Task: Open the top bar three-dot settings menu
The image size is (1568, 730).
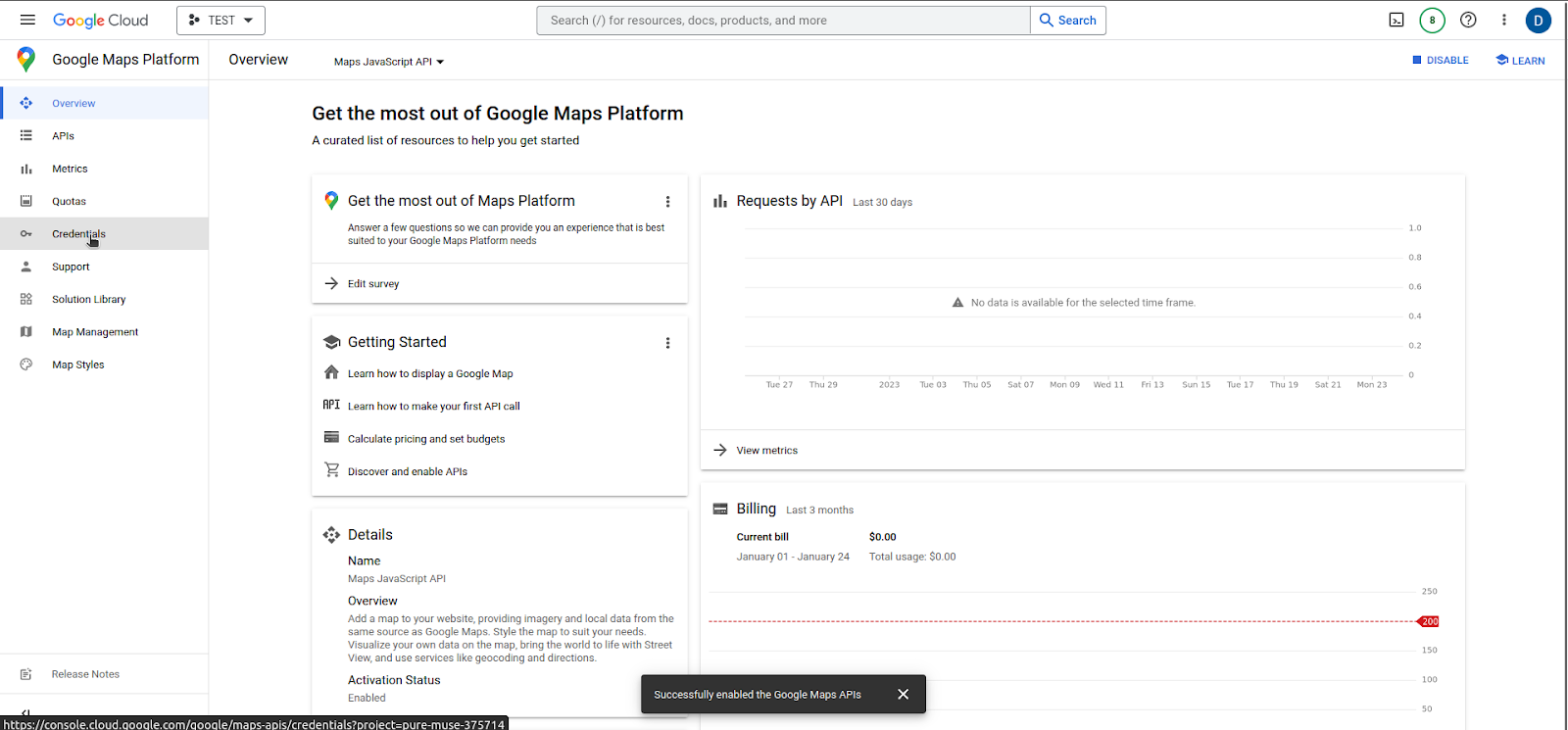Action: pyautogui.click(x=1503, y=20)
